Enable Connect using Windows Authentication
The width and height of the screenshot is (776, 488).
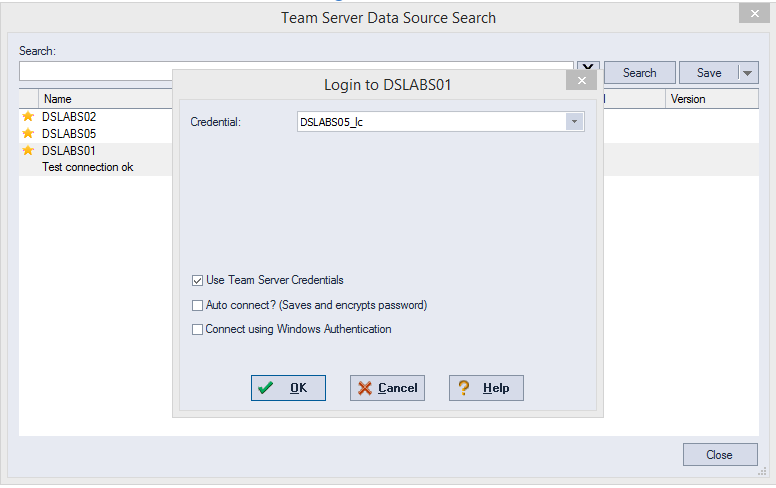[197, 329]
